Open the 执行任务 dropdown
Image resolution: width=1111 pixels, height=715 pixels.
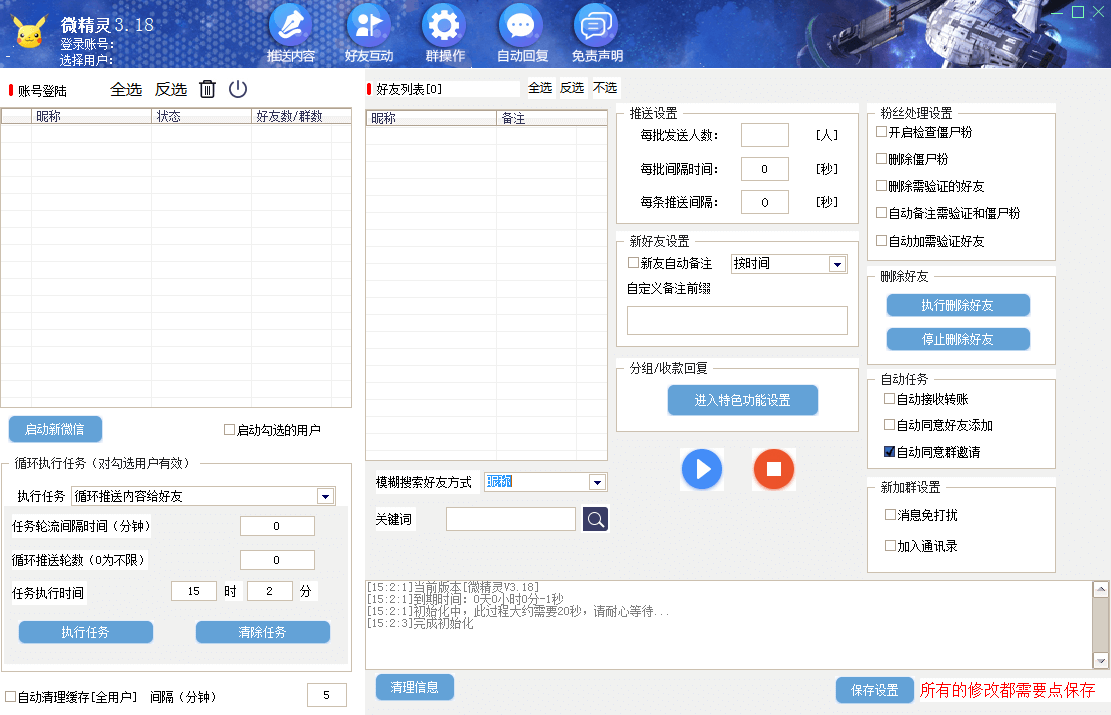click(325, 496)
